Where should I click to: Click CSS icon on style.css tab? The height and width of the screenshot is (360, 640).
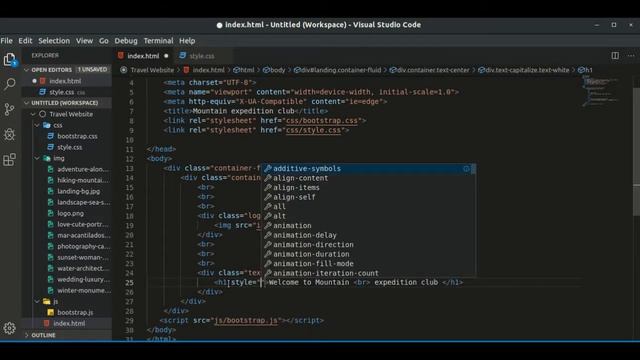[182, 56]
